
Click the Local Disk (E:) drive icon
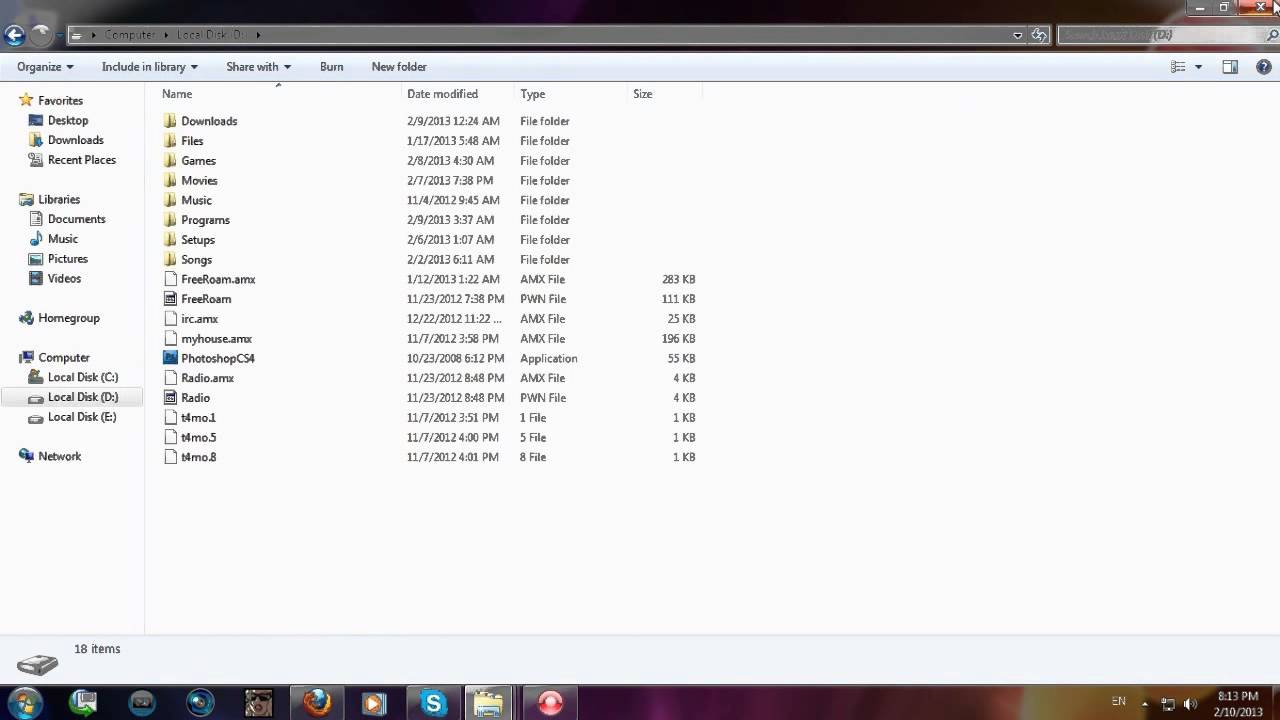pos(36,417)
